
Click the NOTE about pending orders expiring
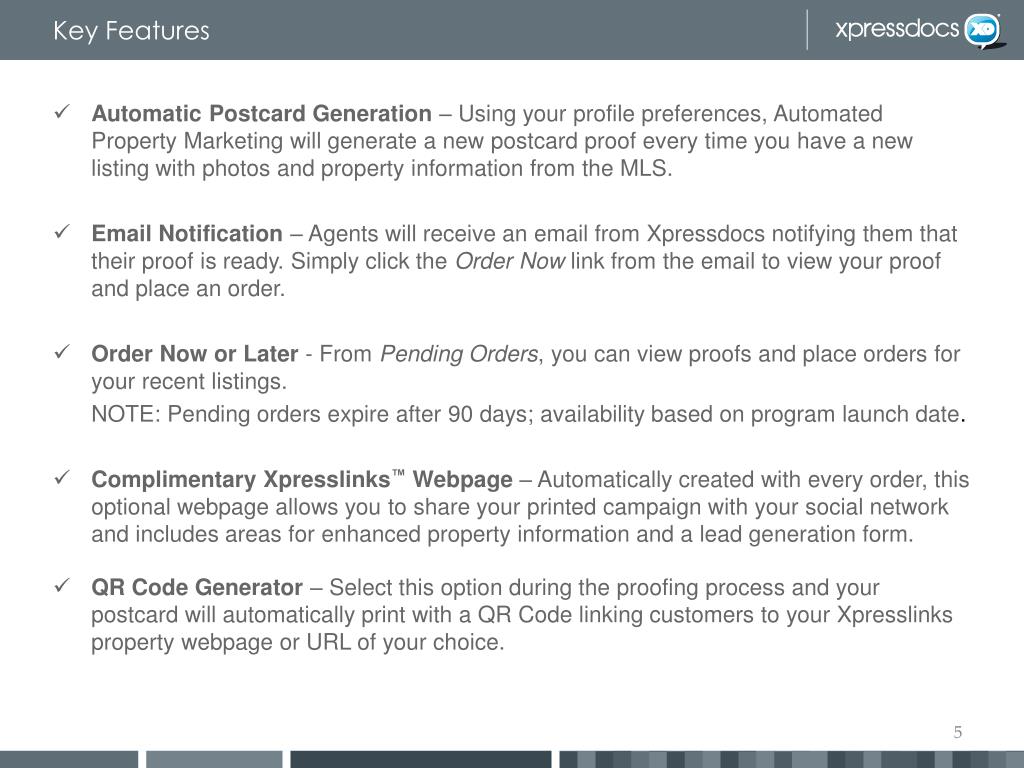click(528, 414)
